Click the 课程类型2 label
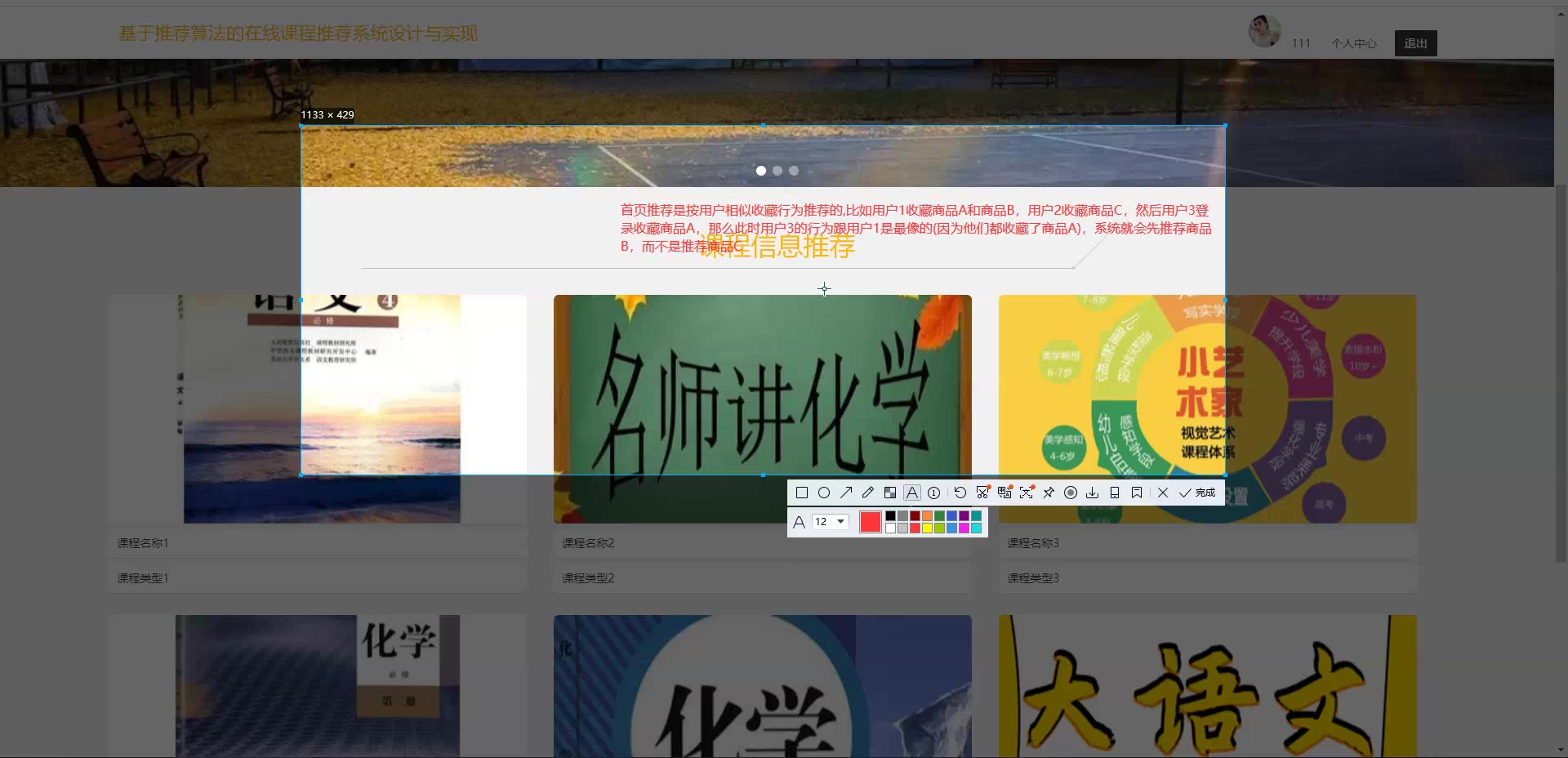The width and height of the screenshot is (1568, 758). [588, 578]
